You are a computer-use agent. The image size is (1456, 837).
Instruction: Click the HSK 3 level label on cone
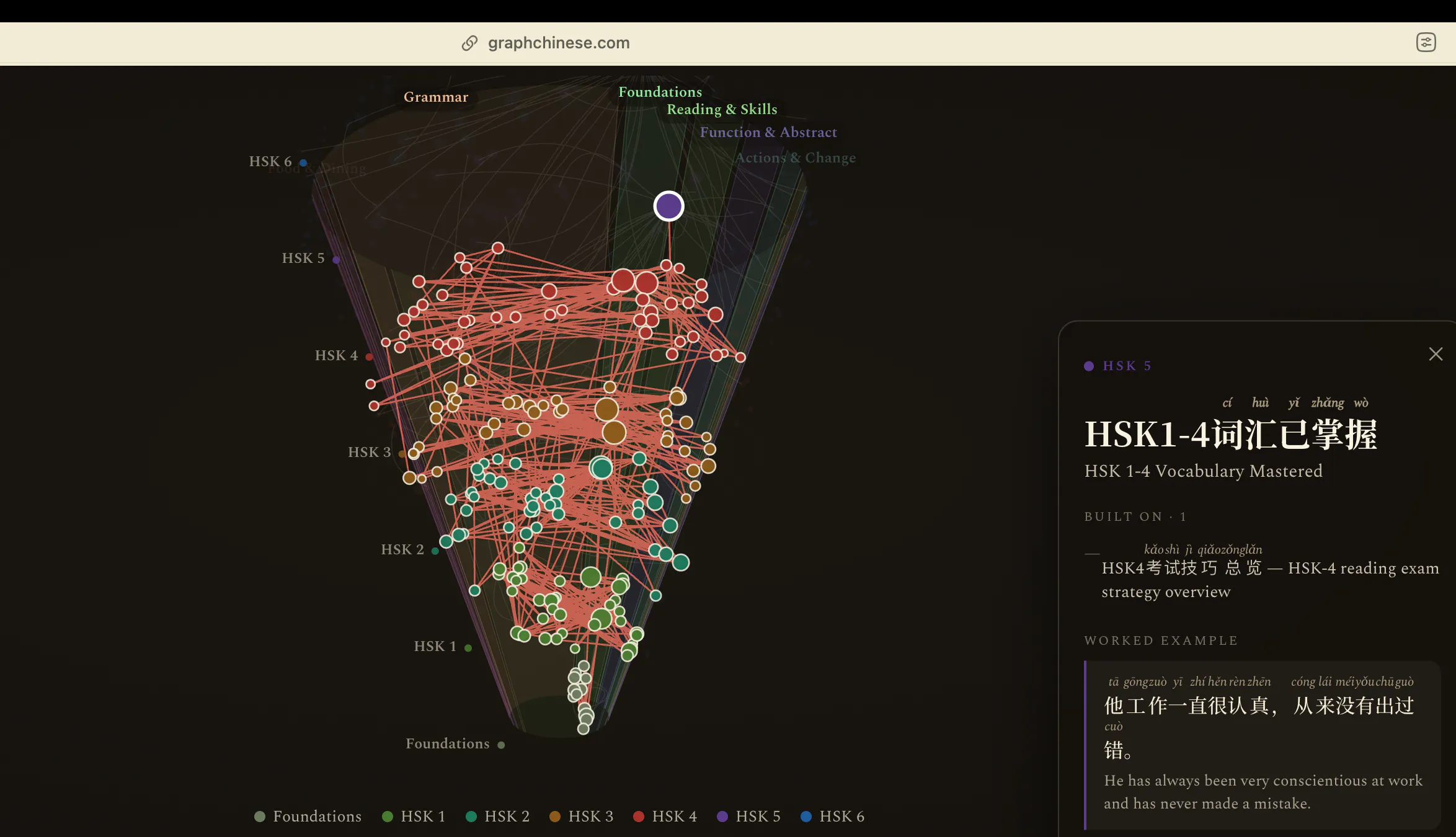pos(369,452)
